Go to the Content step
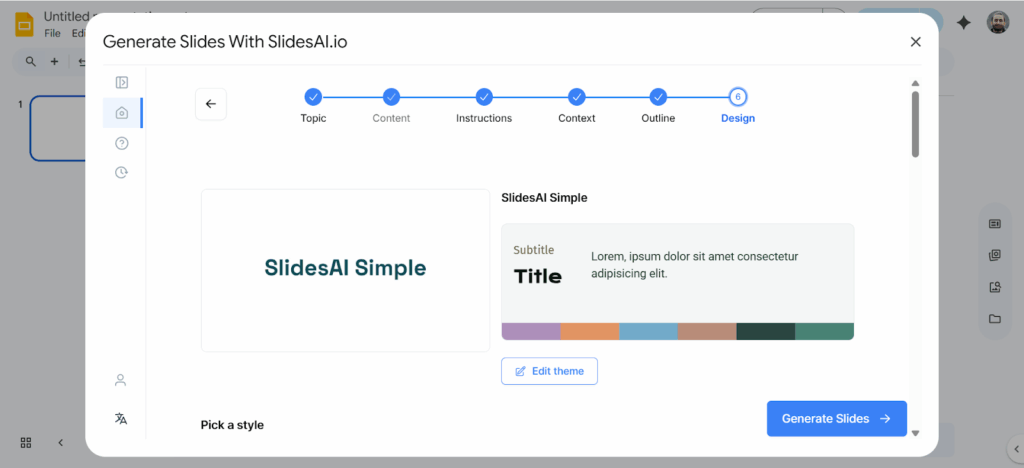Screen dimensions: 1024x468 tap(391, 97)
